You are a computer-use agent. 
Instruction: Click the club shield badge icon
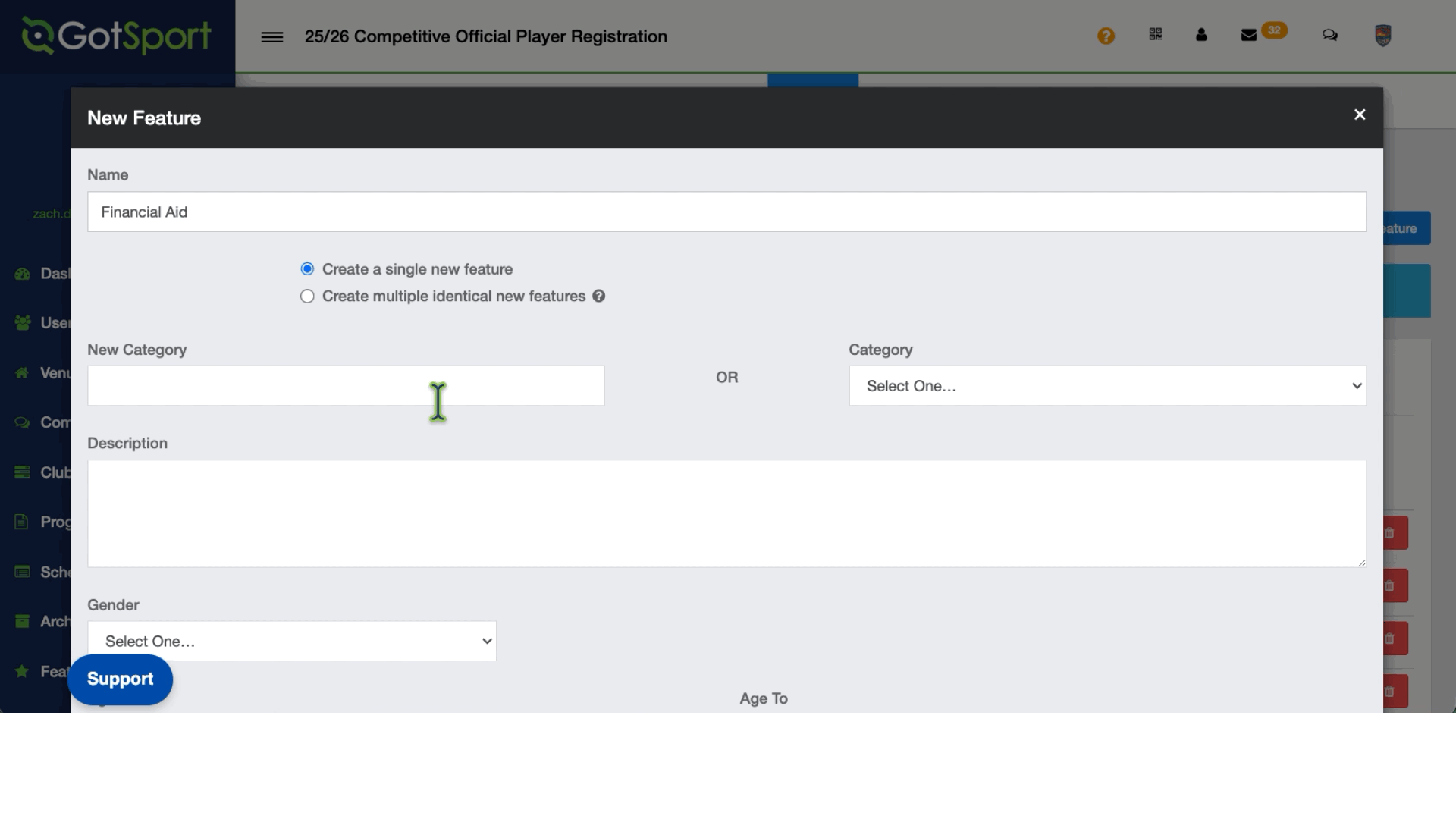[1382, 35]
